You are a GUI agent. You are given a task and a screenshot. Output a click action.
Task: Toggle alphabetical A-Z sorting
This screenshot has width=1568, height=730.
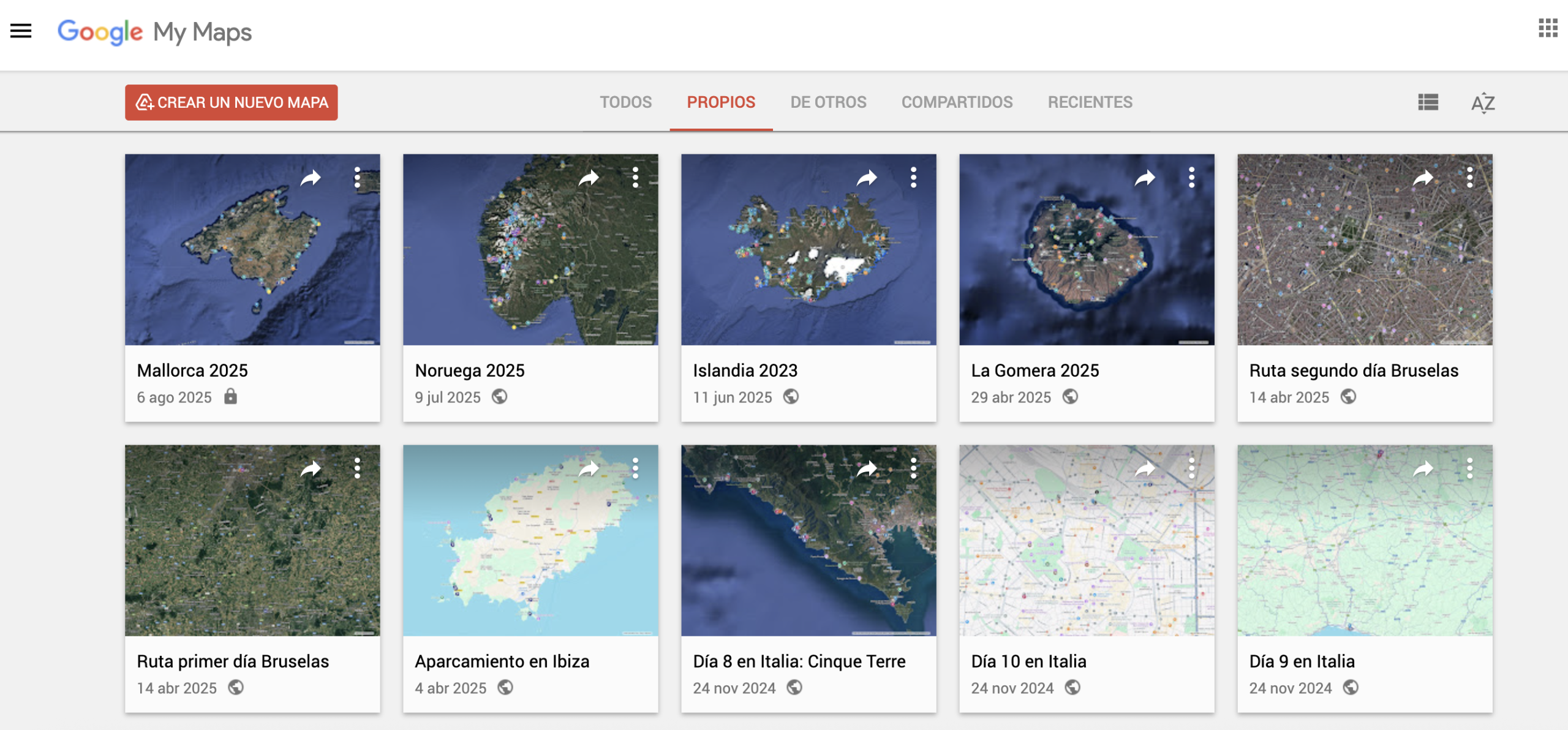(x=1483, y=102)
